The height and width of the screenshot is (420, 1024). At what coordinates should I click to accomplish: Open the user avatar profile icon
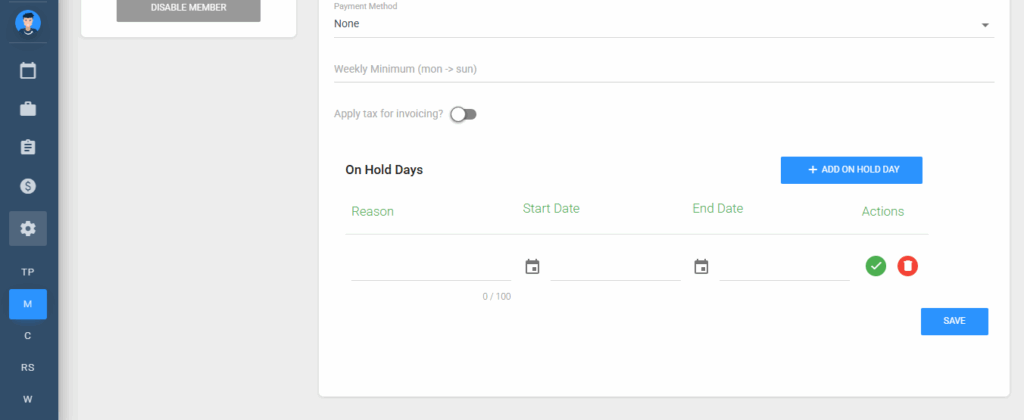pos(27,22)
